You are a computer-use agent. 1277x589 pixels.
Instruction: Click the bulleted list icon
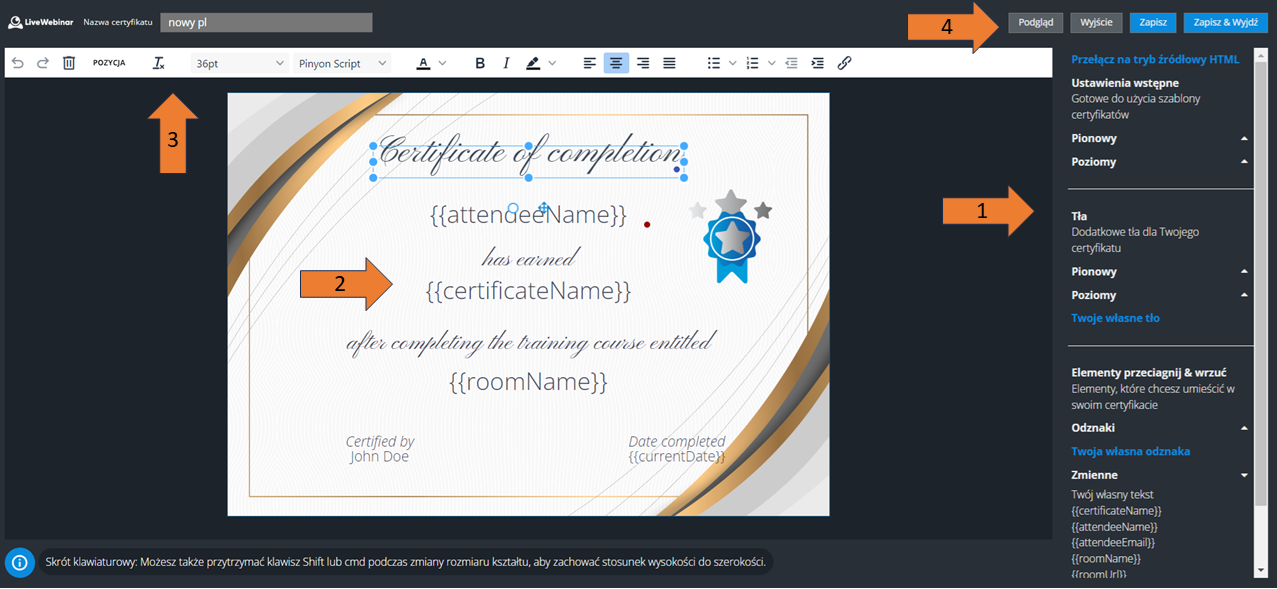714,63
